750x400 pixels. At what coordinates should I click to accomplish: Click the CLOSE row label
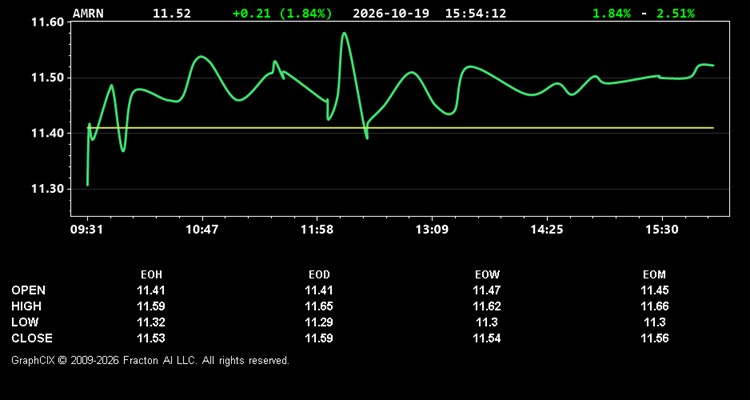[x=32, y=338]
